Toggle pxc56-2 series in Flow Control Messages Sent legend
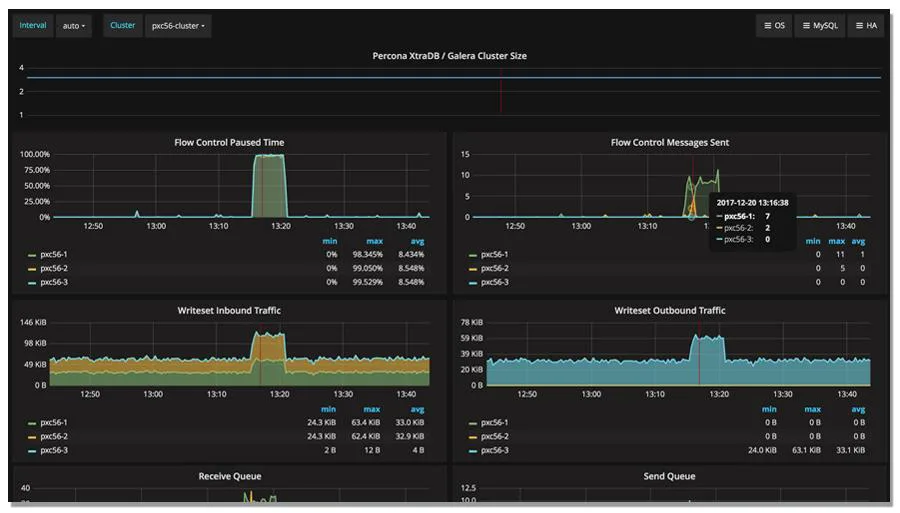 pyautogui.click(x=494, y=268)
